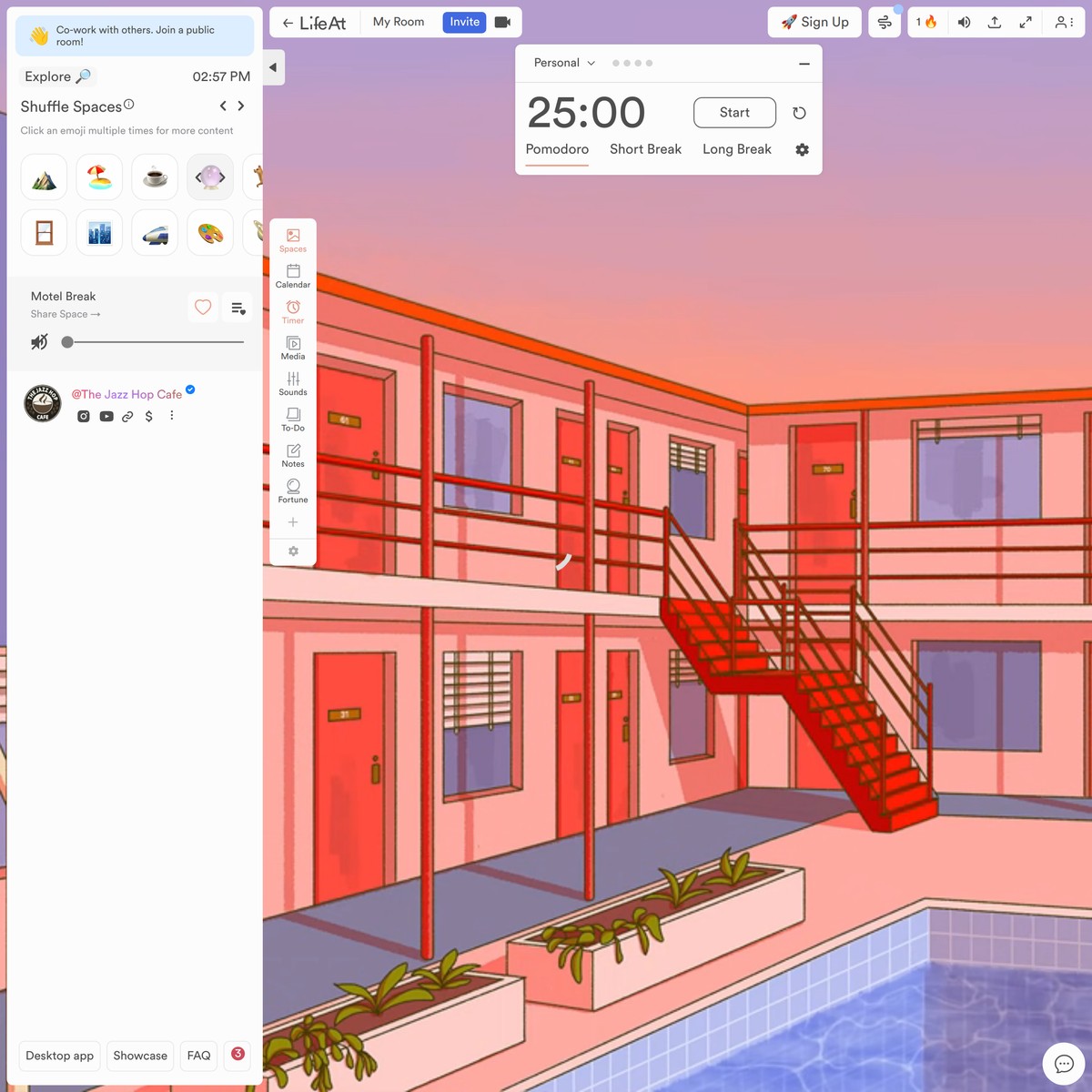Open timer settings gear

tap(802, 149)
